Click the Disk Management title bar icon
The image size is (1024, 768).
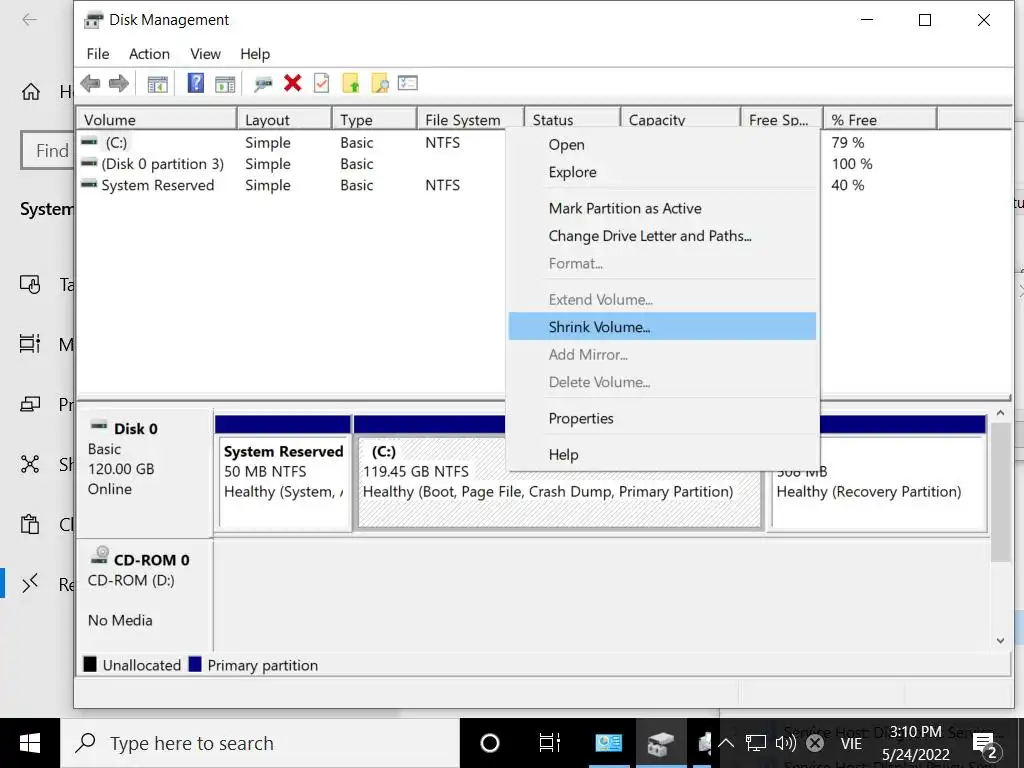[93, 20]
